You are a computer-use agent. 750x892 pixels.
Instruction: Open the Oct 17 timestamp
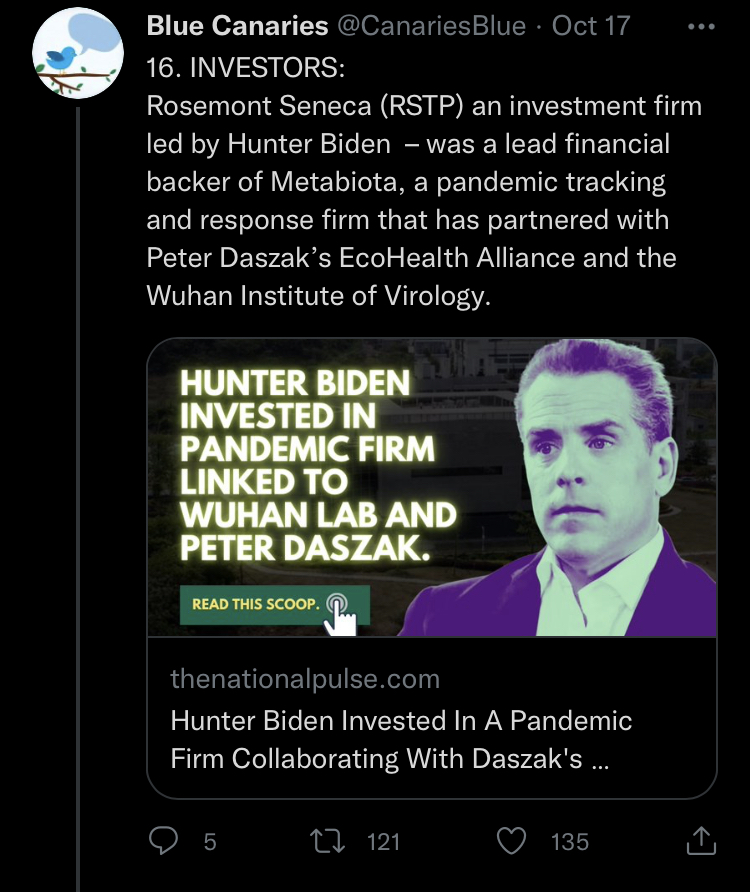click(591, 26)
